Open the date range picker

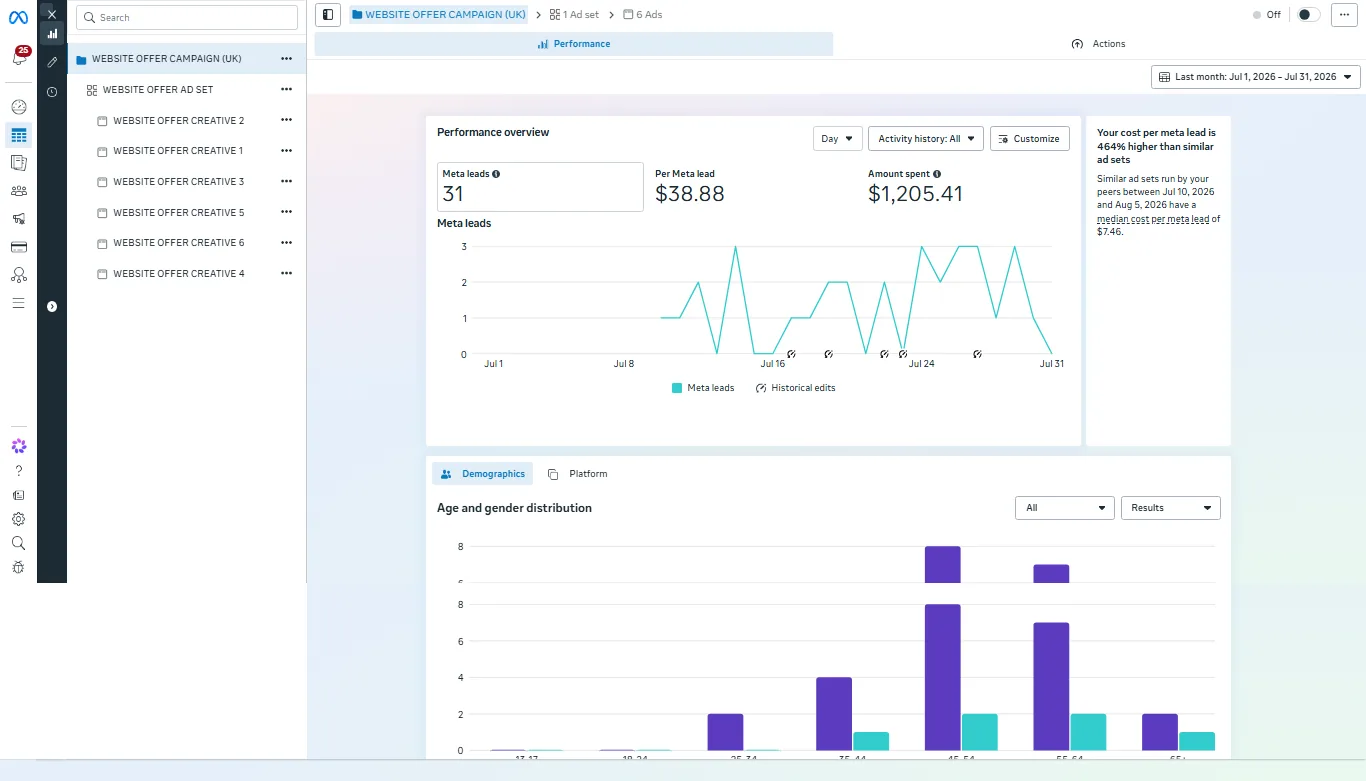tap(1256, 77)
